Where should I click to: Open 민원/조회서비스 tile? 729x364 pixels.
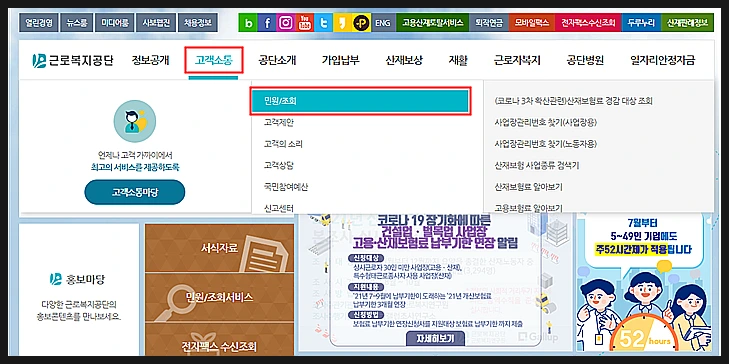click(x=219, y=298)
